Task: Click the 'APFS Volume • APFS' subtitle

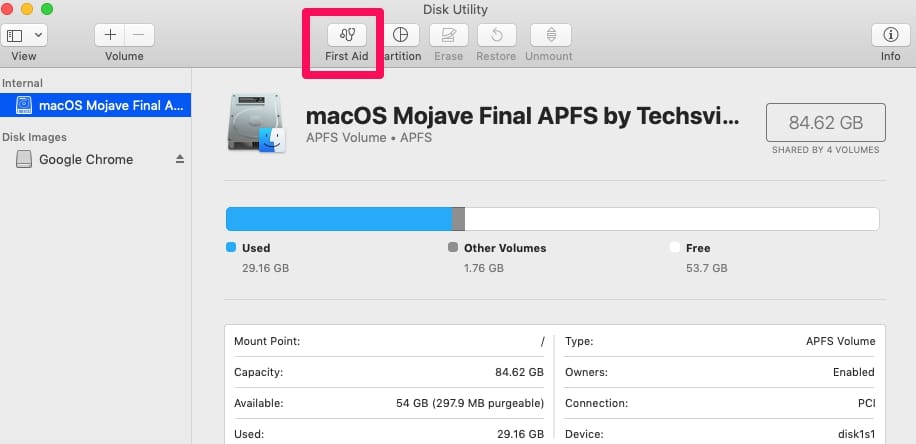Action: tap(369, 138)
